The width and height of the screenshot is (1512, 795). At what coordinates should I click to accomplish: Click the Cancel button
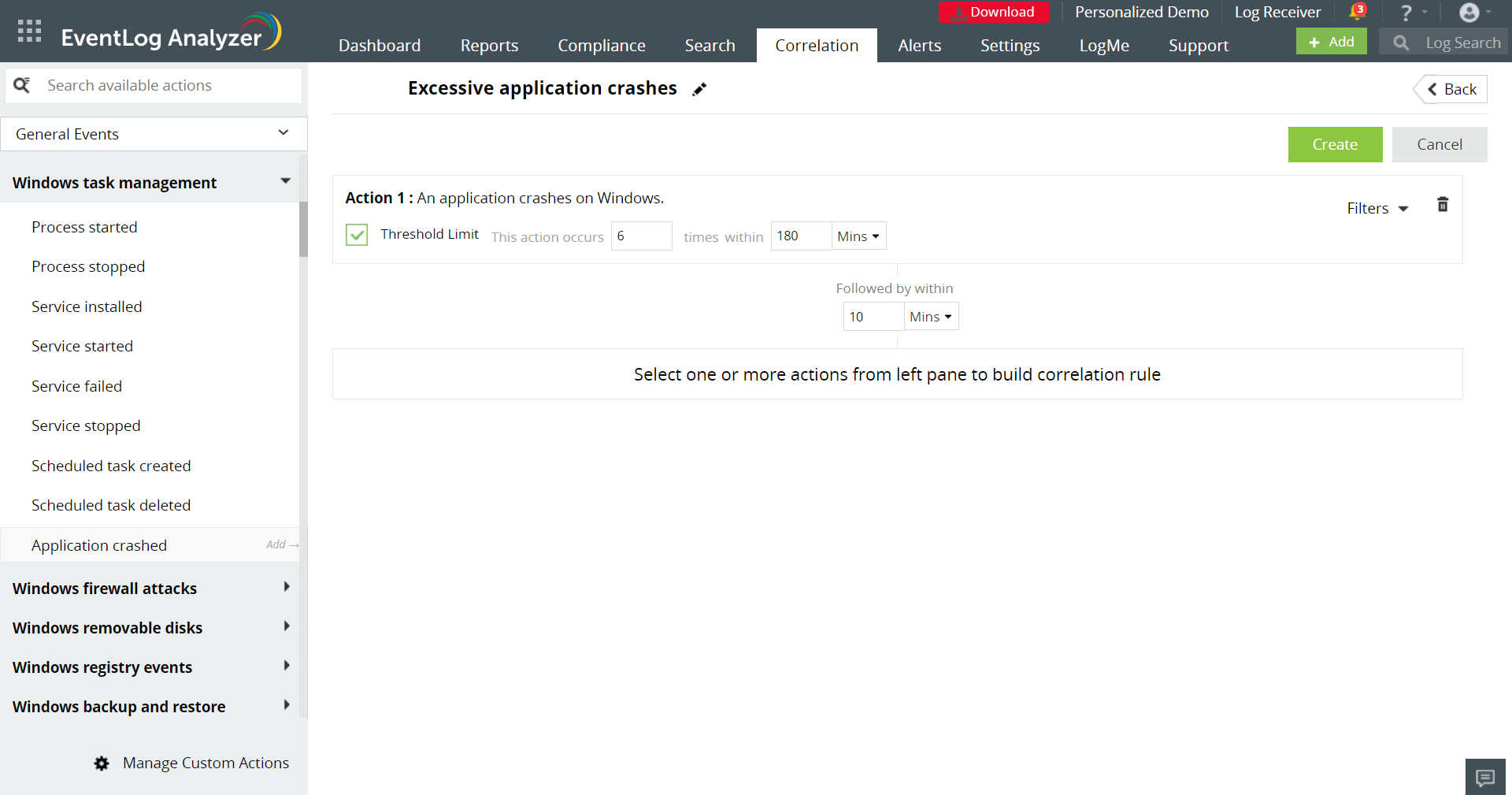pos(1440,144)
